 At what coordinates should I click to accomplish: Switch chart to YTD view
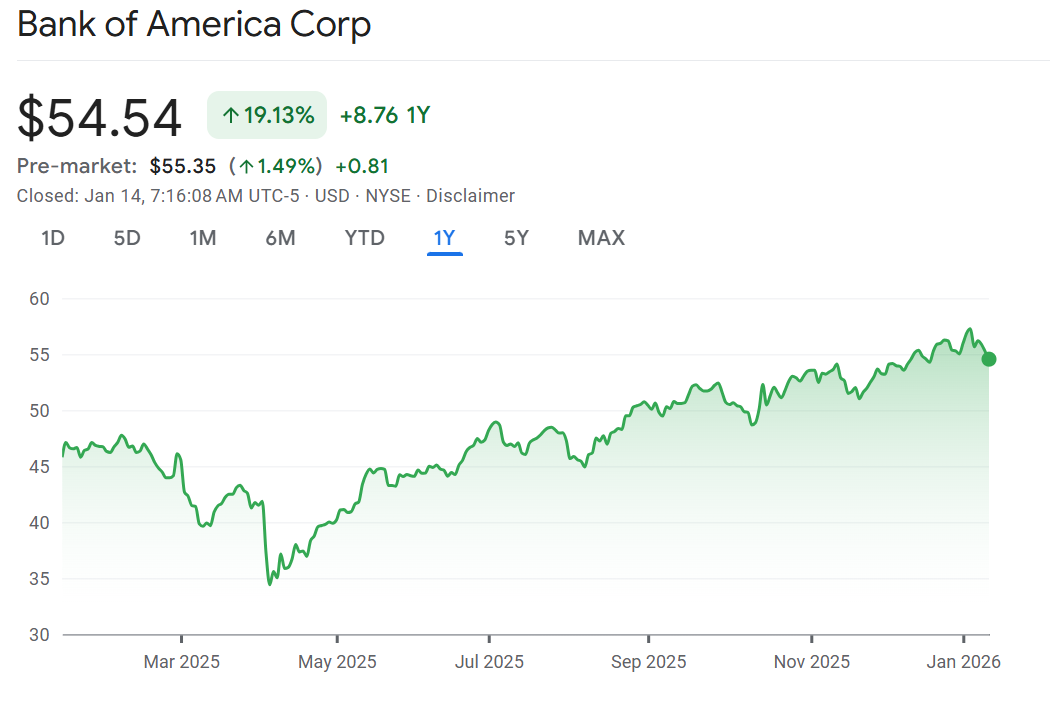pyautogui.click(x=364, y=238)
